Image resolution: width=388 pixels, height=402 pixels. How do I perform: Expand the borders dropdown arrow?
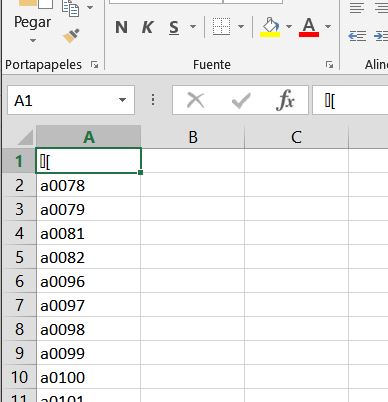241,27
